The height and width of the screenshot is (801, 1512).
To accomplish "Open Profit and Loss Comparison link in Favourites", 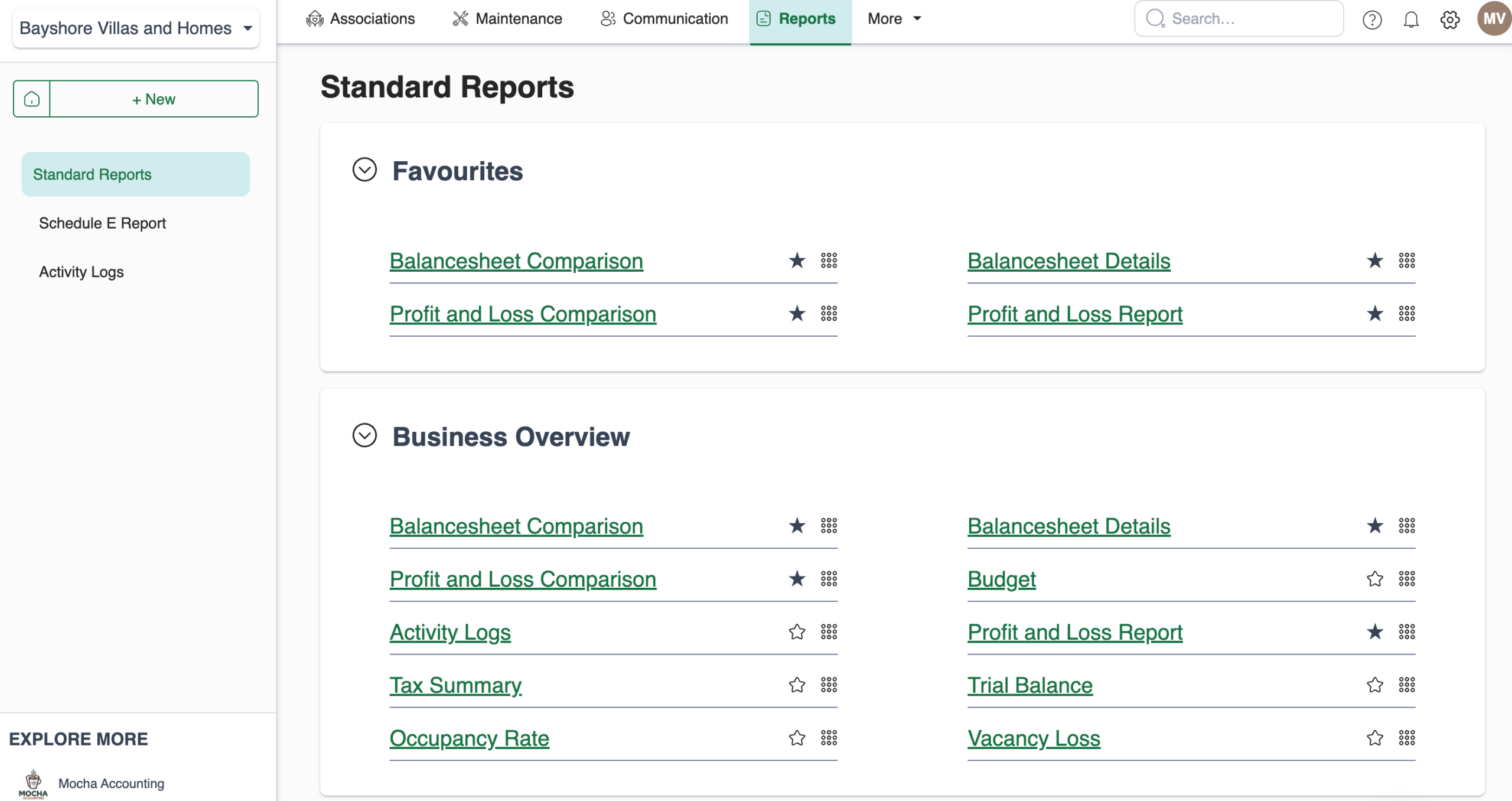I will tap(523, 314).
